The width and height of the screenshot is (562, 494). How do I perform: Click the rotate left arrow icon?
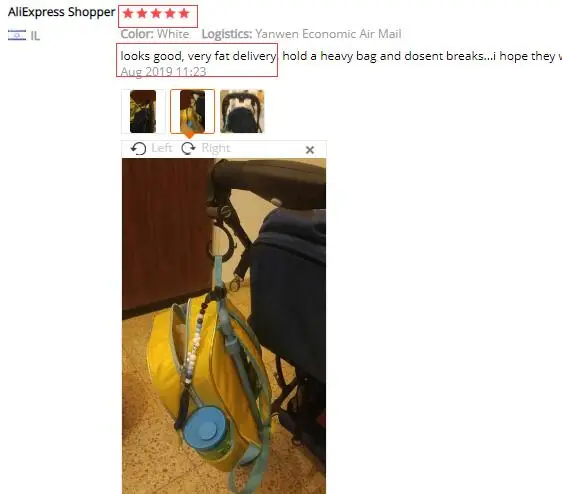click(138, 148)
